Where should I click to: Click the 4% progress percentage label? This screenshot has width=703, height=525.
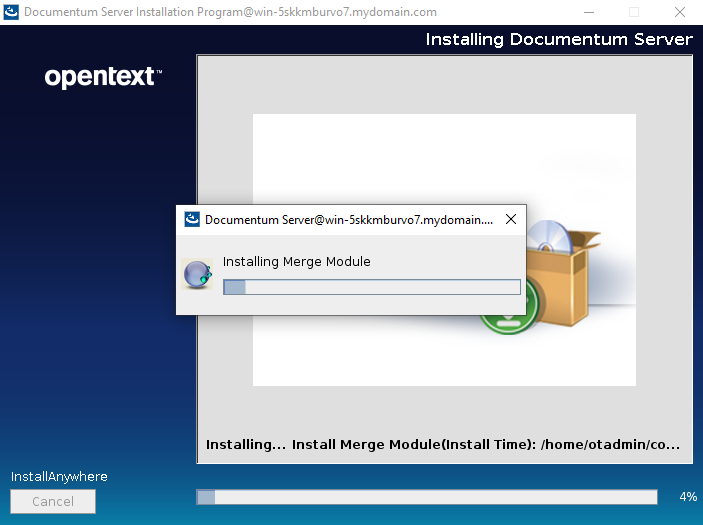point(687,497)
